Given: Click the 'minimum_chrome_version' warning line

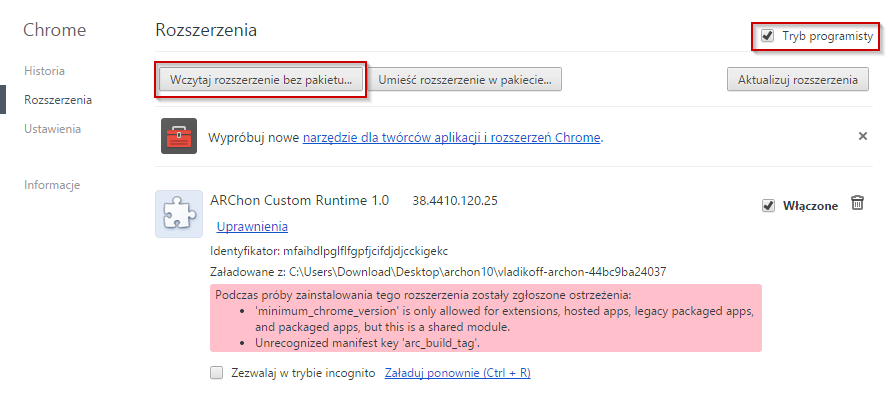Looking at the screenshot, I should [x=504, y=319].
